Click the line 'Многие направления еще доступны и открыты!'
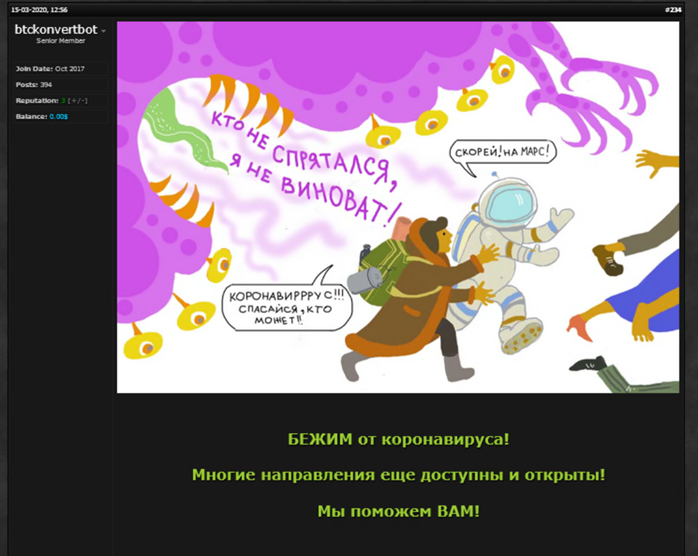 [x=398, y=475]
